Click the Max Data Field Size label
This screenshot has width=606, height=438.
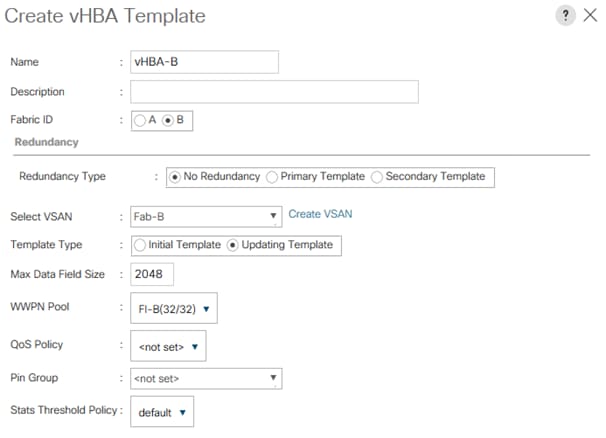click(58, 274)
